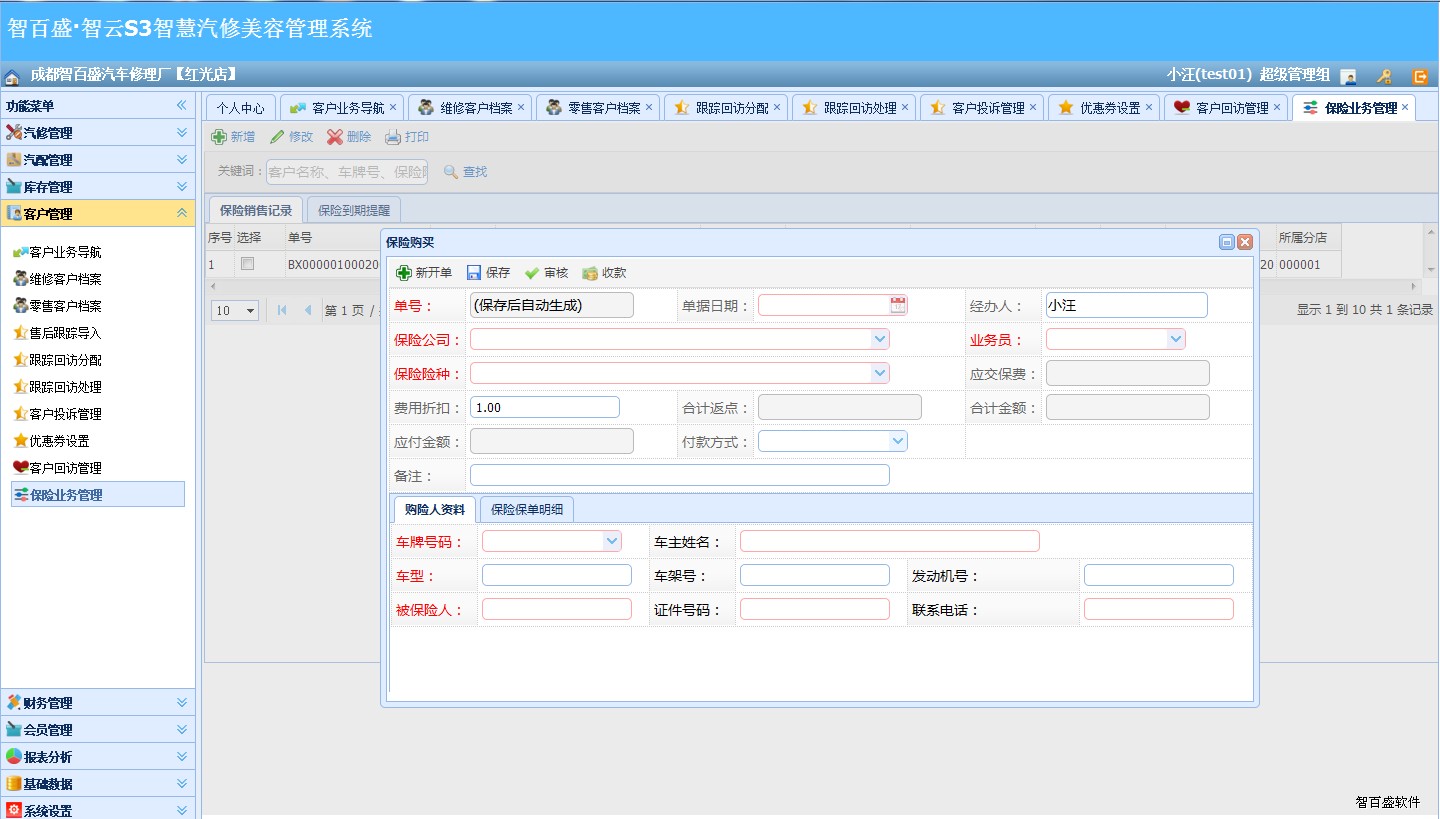1440x819 pixels.
Task: Maximize the 保险购买 dialog
Action: click(1227, 242)
